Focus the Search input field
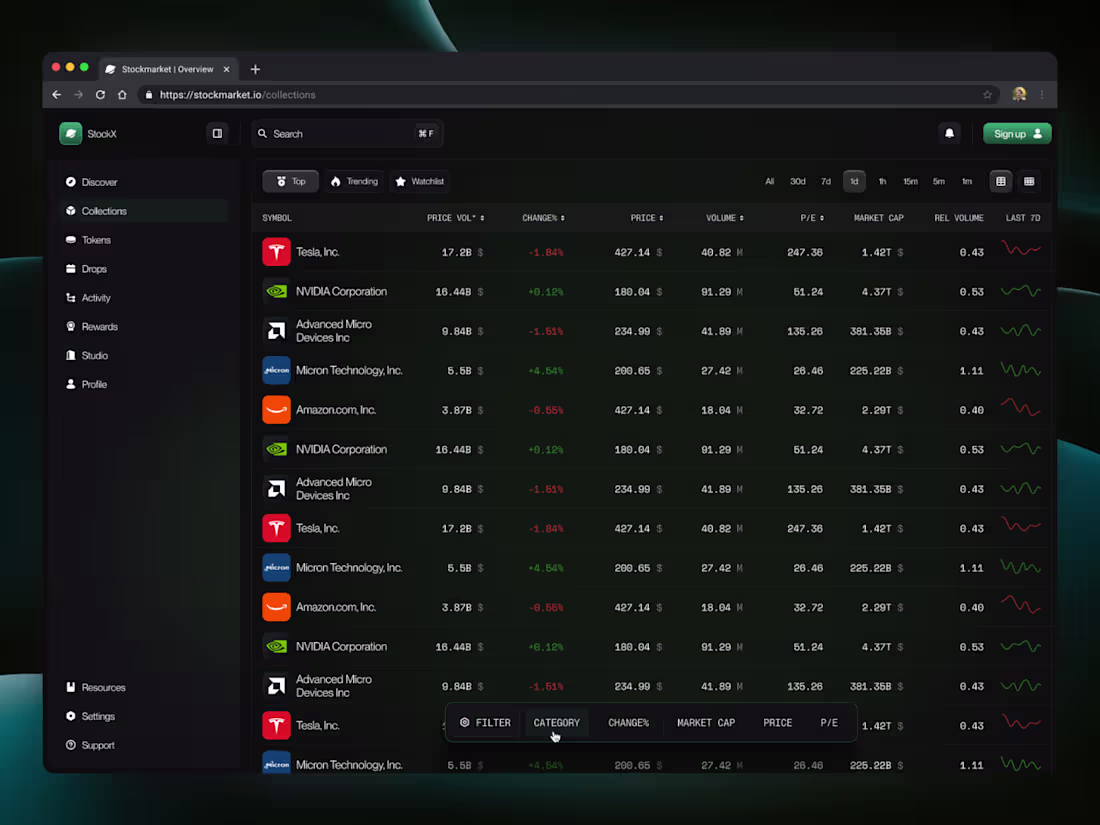Viewport: 1100px width, 825px height. 347,133
